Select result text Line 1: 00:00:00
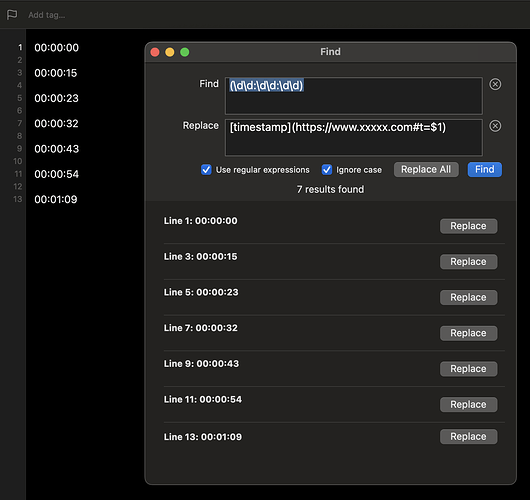 coord(200,221)
